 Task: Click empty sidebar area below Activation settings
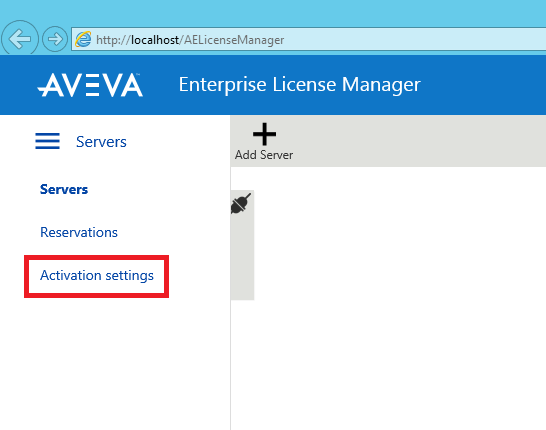[115, 362]
